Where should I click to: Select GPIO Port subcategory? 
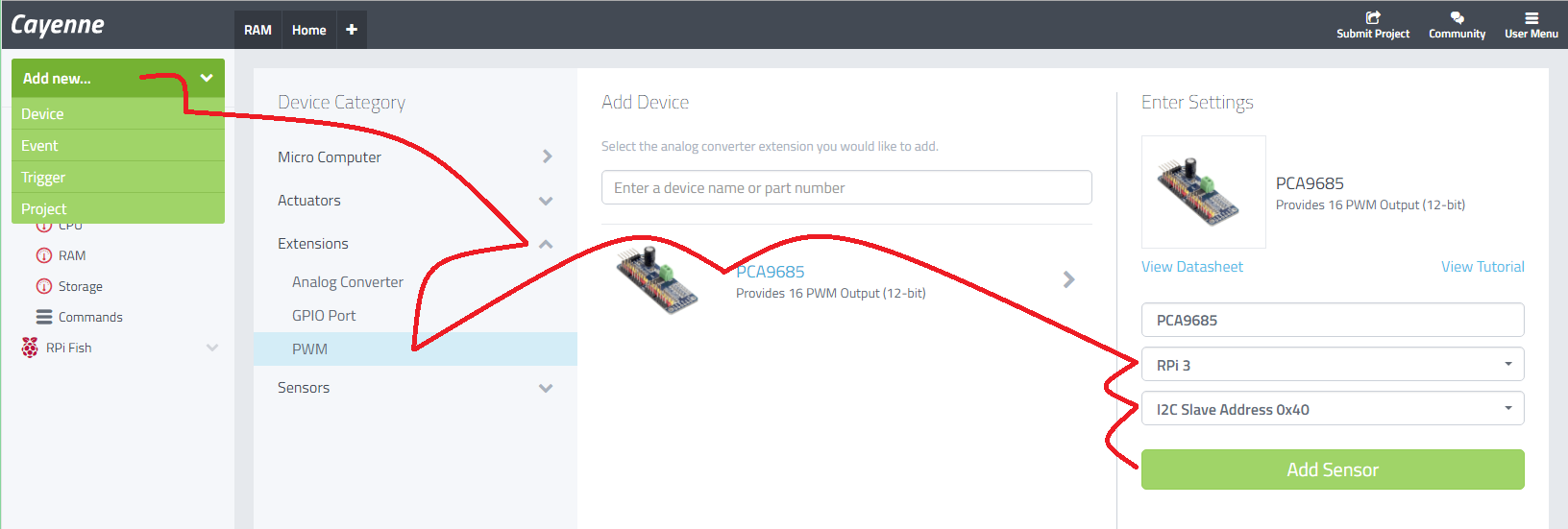pos(324,315)
